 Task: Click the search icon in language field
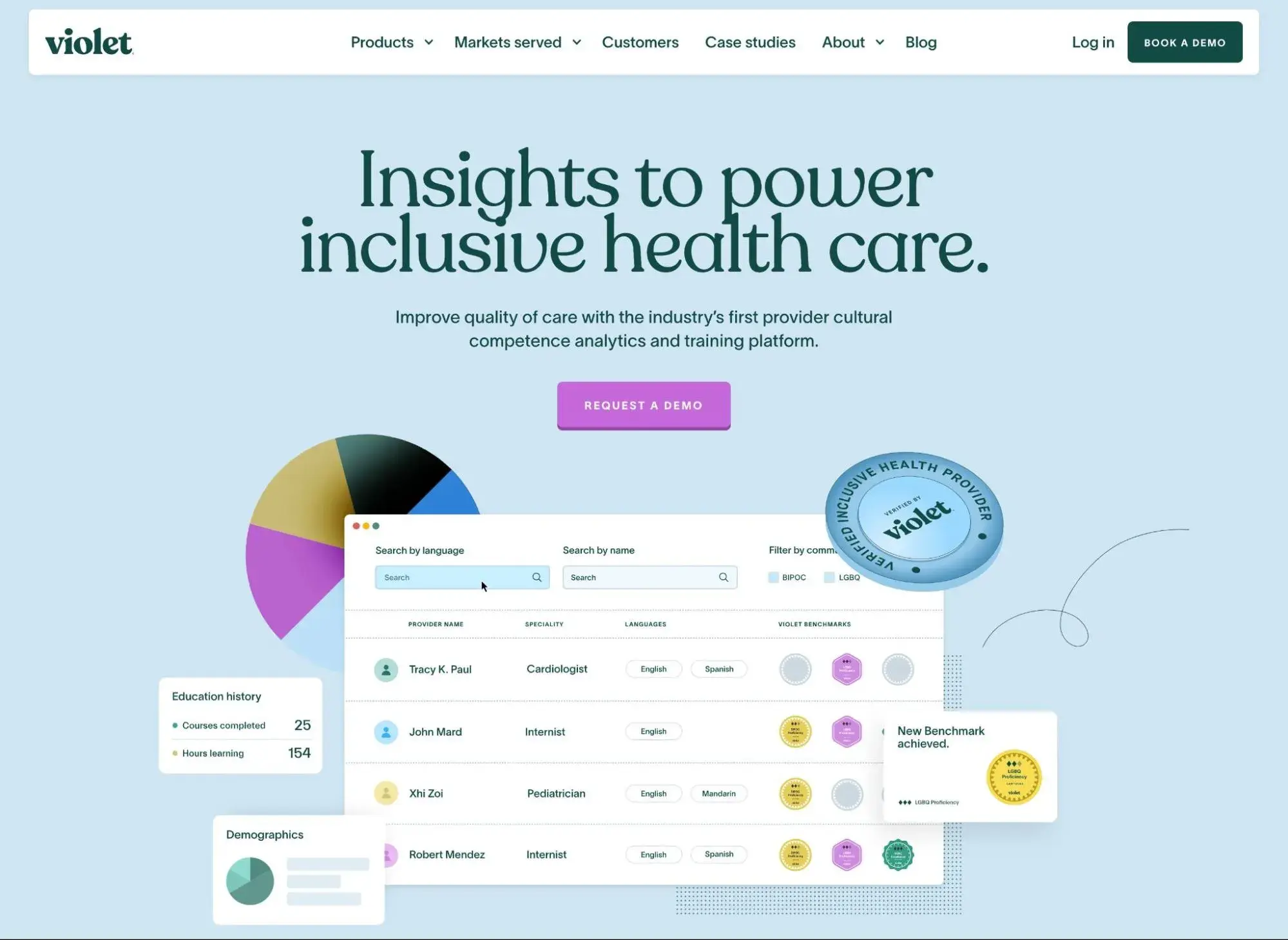coord(537,577)
